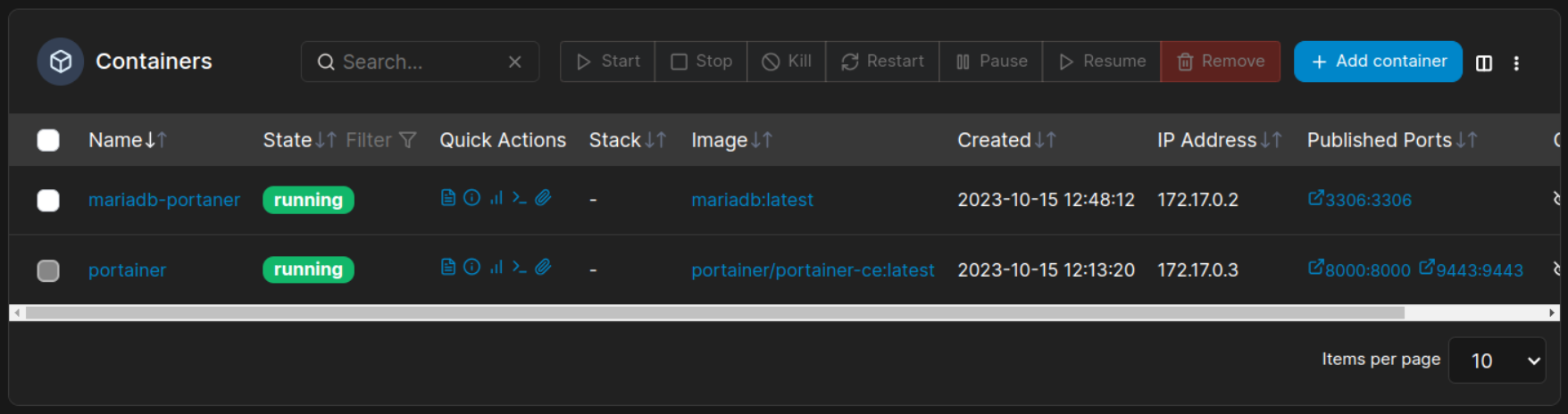Open the State column Filter
1568x414 pixels.
(381, 140)
